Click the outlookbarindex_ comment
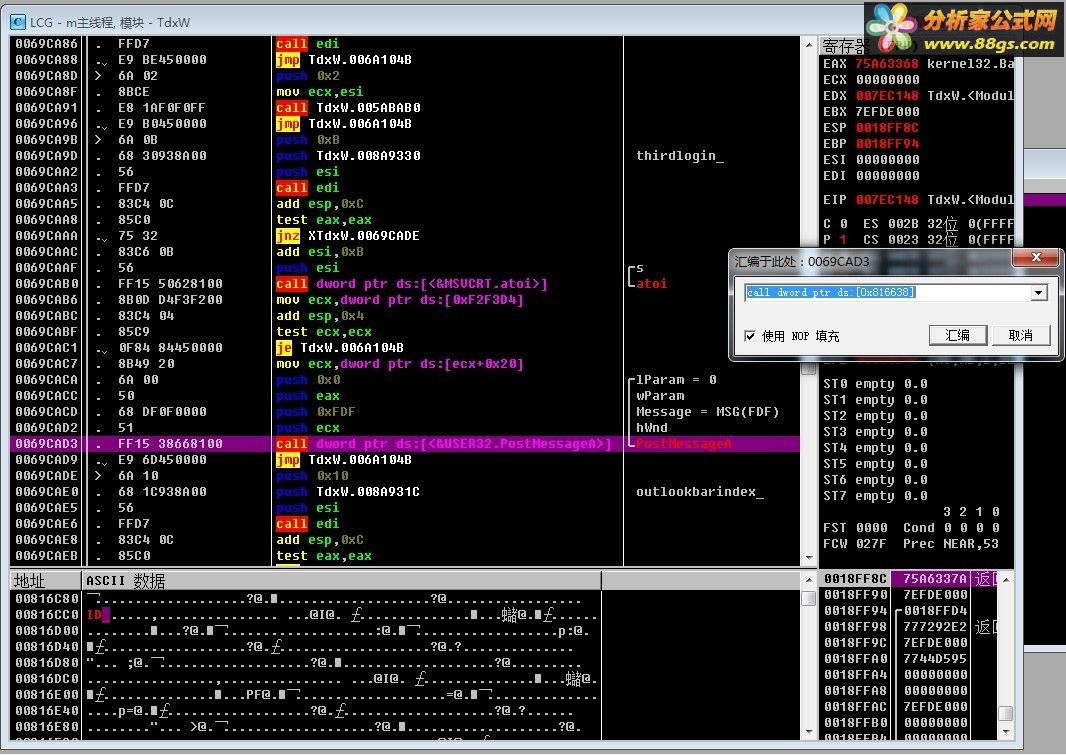Viewport: 1066px width, 755px height. [x=700, y=492]
